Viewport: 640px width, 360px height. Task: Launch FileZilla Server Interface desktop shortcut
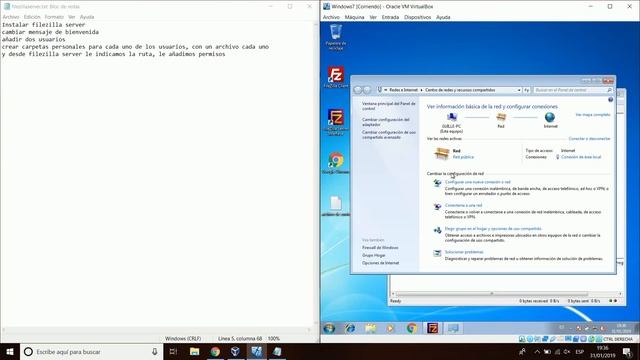pos(336,122)
